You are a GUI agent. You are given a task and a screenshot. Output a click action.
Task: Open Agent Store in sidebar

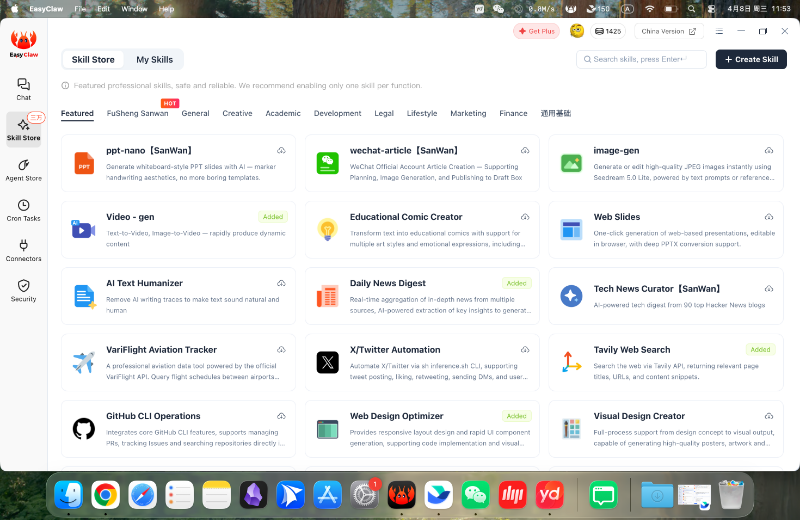[23, 170]
